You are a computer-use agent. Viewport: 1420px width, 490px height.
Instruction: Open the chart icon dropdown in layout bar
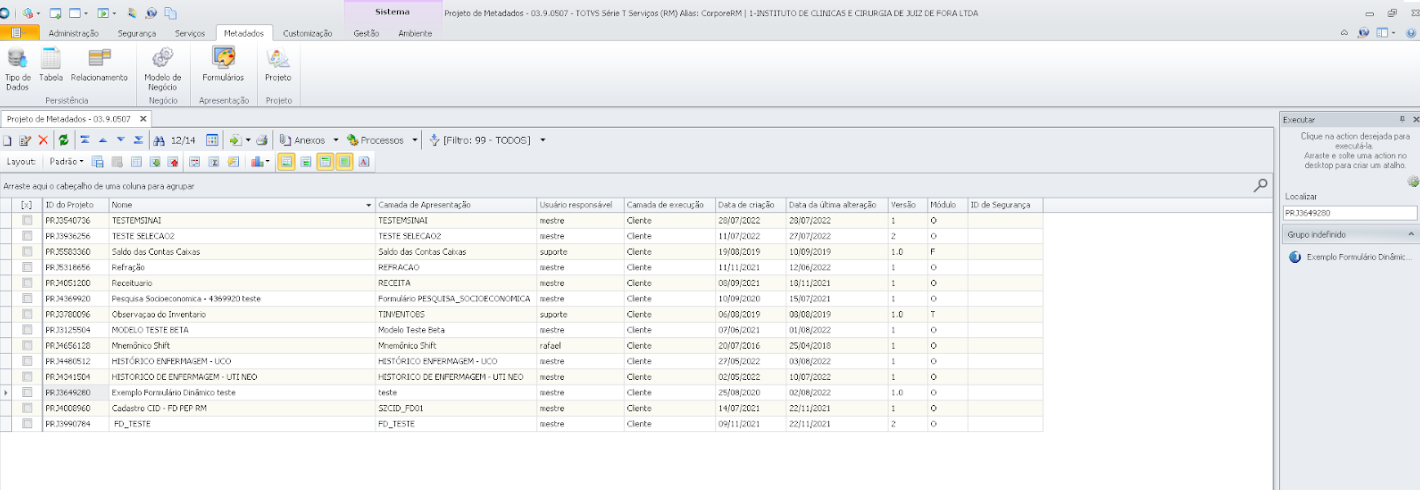click(x=268, y=161)
